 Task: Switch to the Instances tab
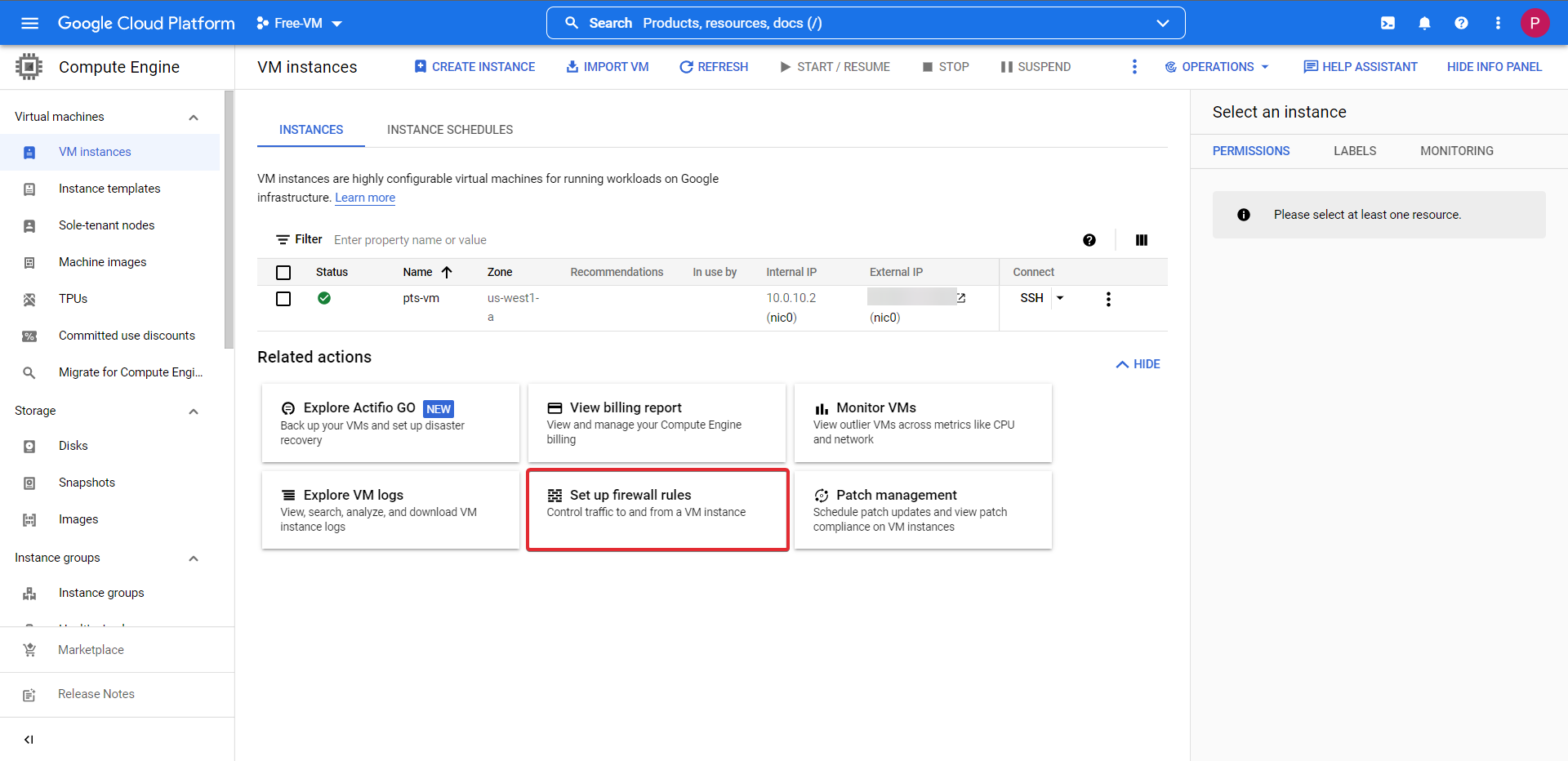click(x=311, y=130)
